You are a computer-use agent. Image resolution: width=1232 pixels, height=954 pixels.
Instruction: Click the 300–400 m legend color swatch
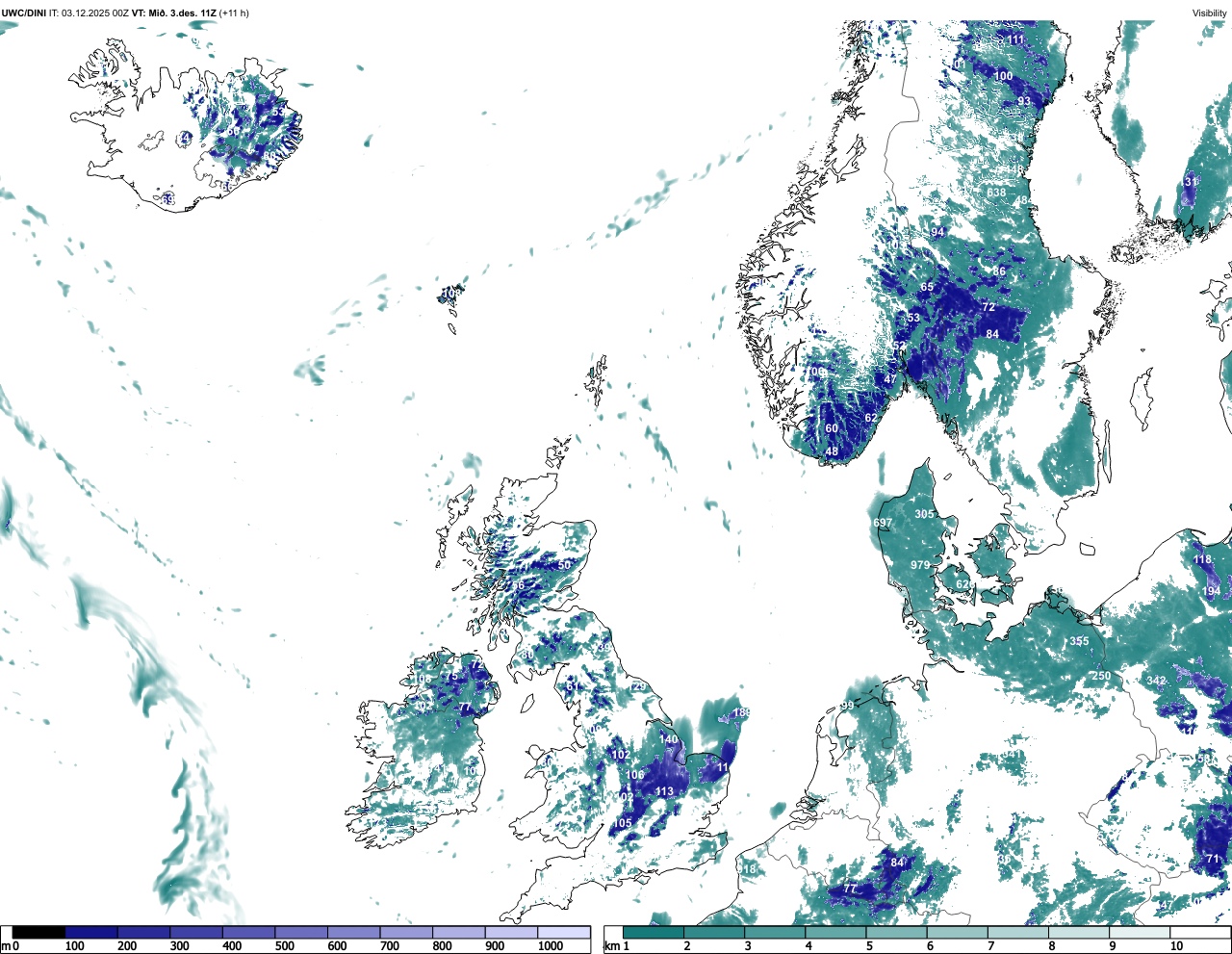point(196,932)
